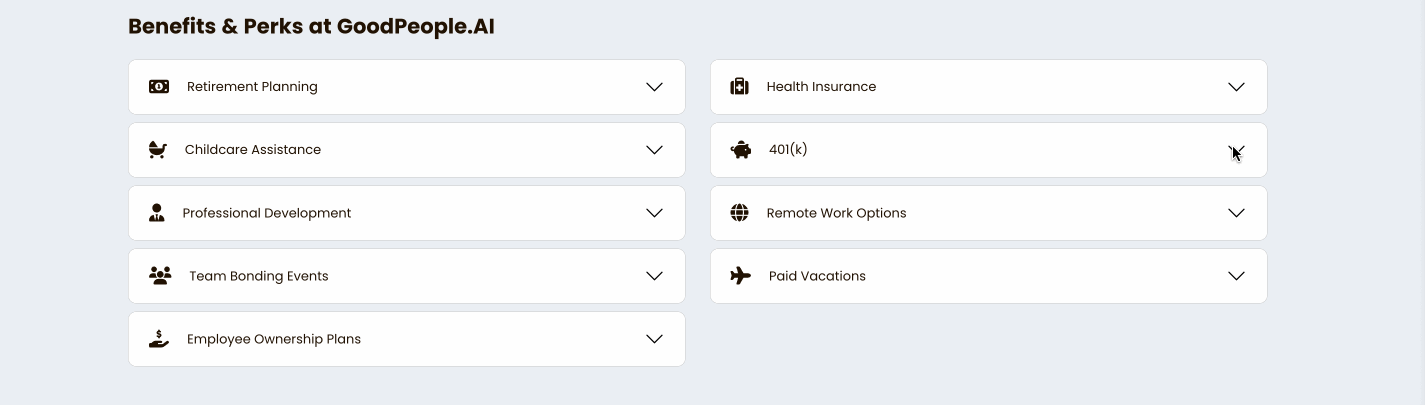
Task: Click the medical kit icon for Health Insurance
Action: [740, 87]
